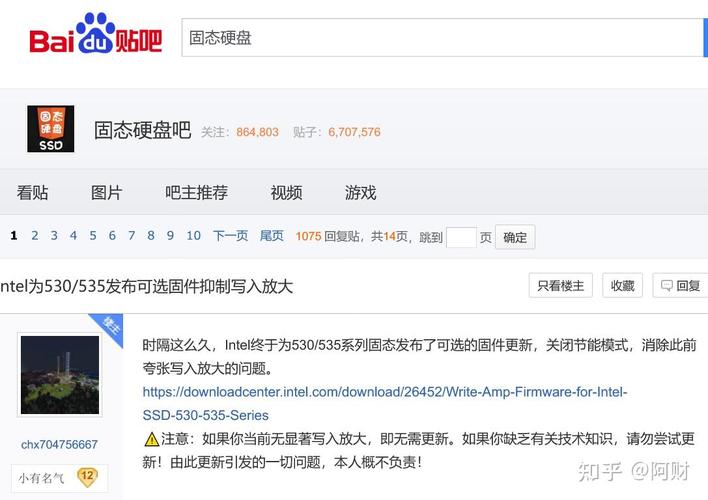The height and width of the screenshot is (500, 708).
Task: Open the 看贴 tab
Action: (33, 193)
